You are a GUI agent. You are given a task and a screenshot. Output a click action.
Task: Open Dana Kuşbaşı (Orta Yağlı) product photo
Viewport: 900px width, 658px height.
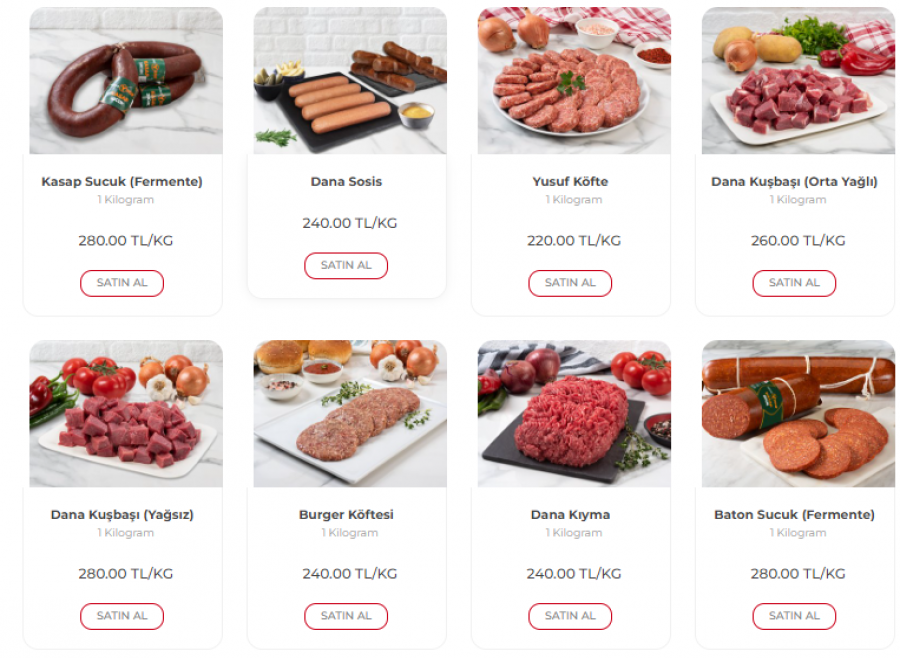coord(798,80)
